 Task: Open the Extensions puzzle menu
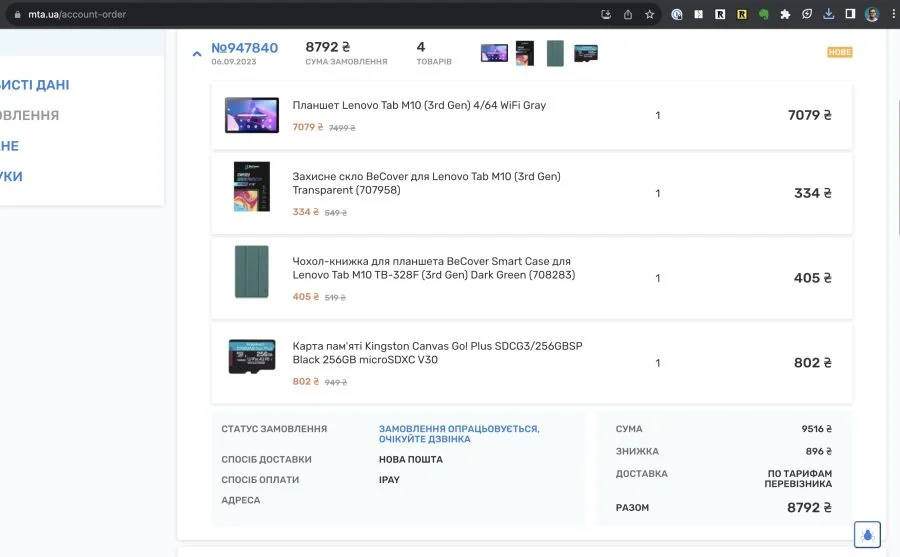pyautogui.click(x=785, y=14)
